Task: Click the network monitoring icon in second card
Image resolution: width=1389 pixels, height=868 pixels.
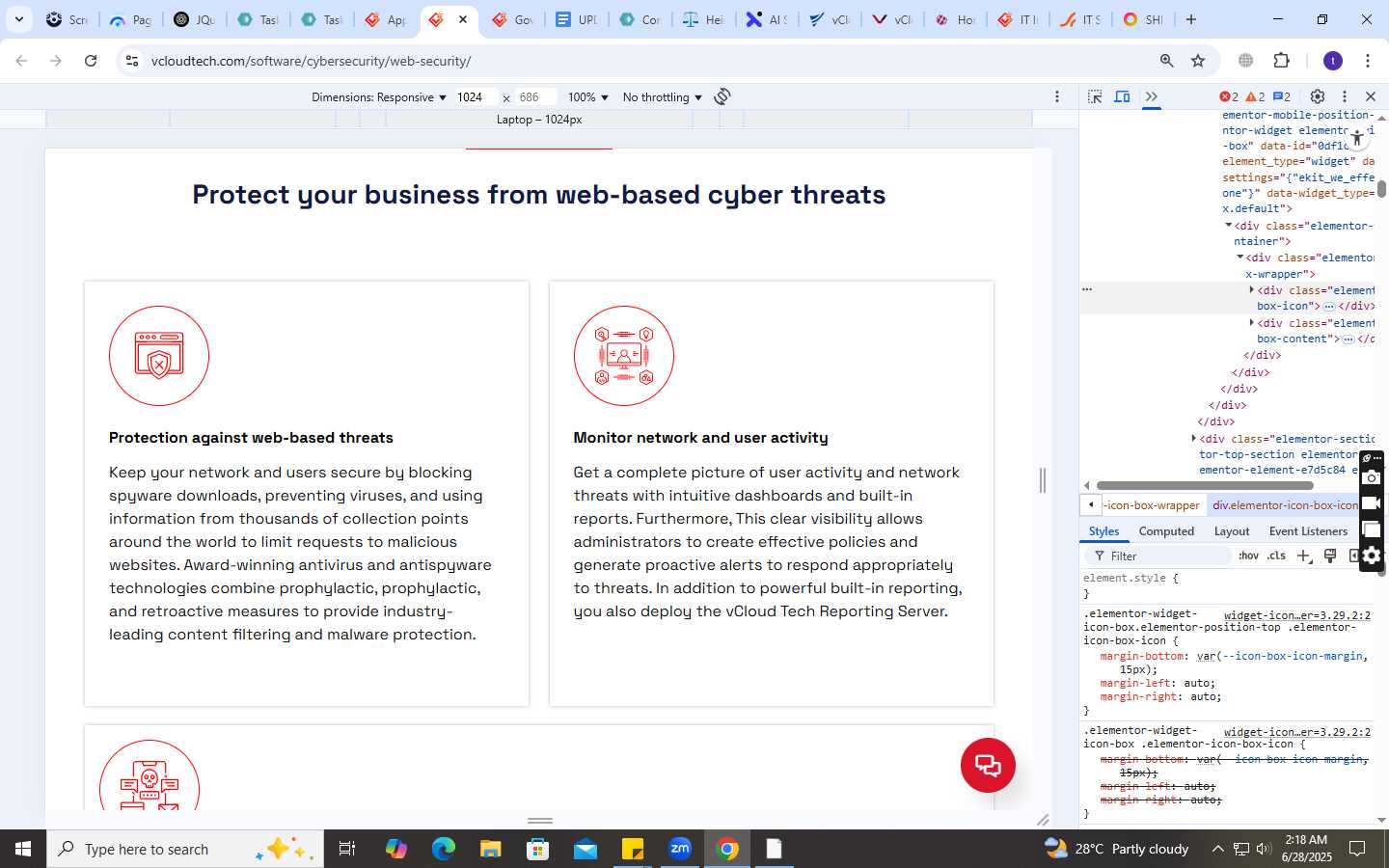Action: tap(624, 356)
